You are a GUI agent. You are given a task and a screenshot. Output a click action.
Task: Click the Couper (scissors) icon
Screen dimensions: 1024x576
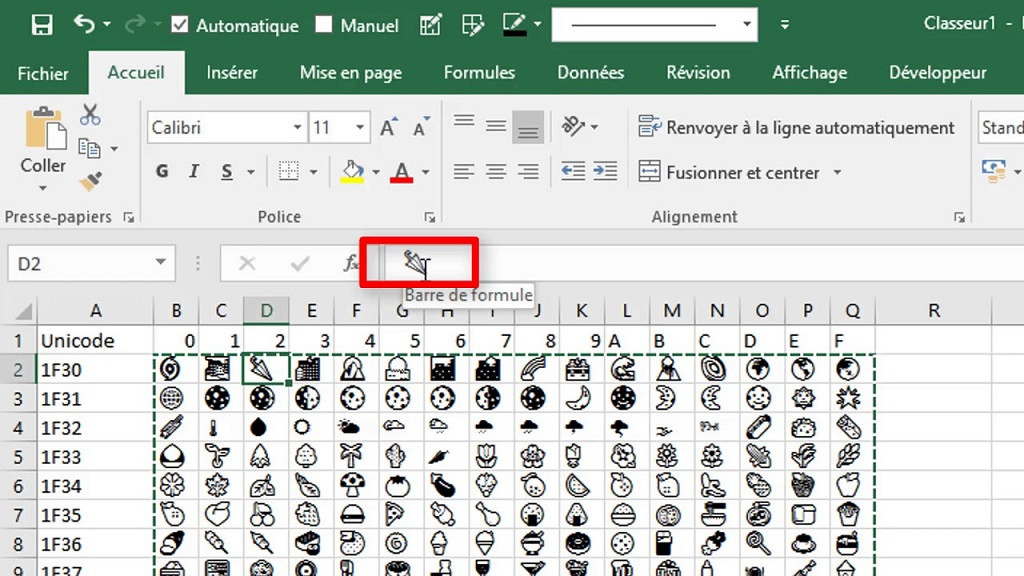pyautogui.click(x=89, y=115)
